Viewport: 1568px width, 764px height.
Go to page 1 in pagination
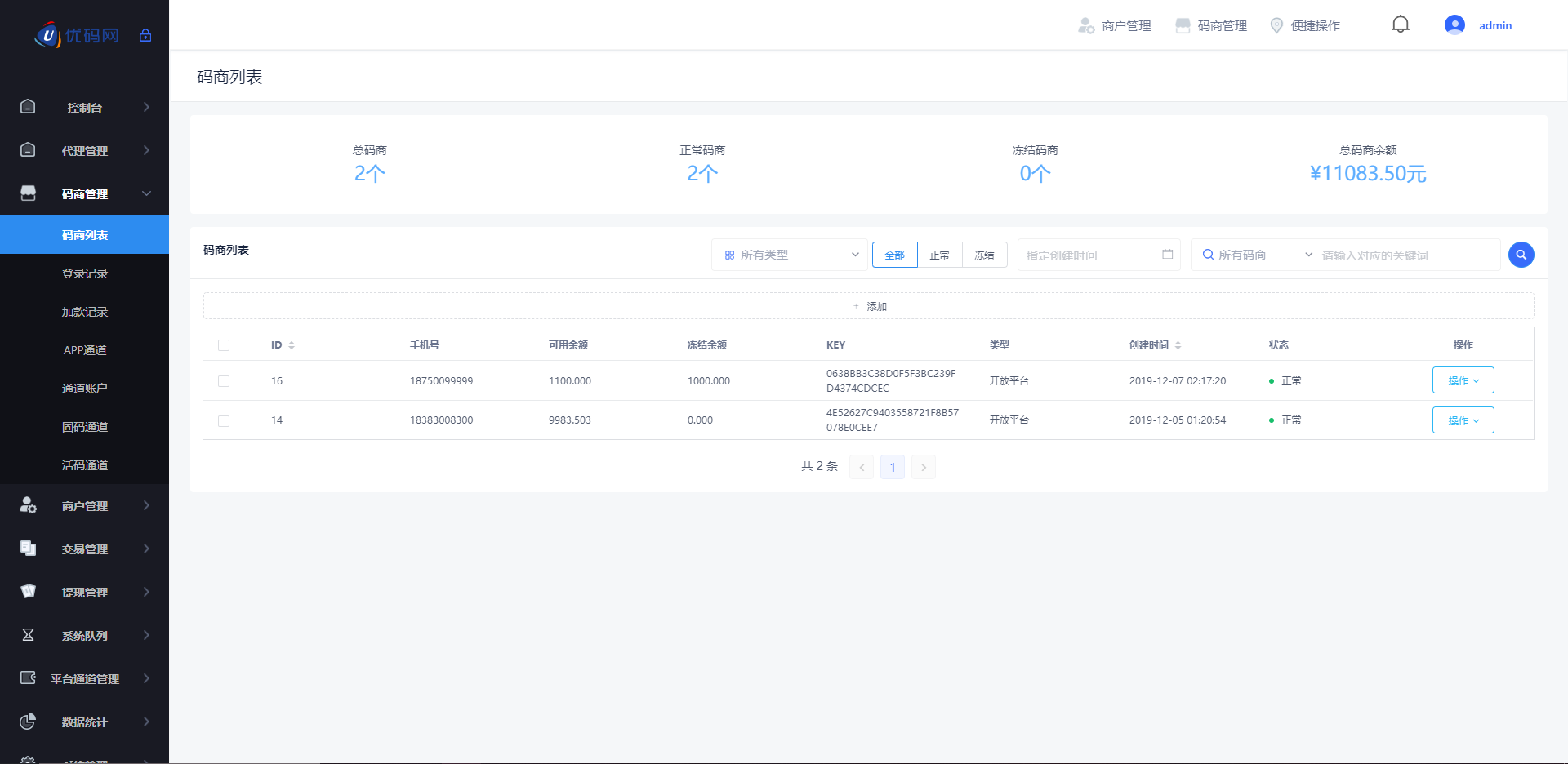click(x=893, y=467)
